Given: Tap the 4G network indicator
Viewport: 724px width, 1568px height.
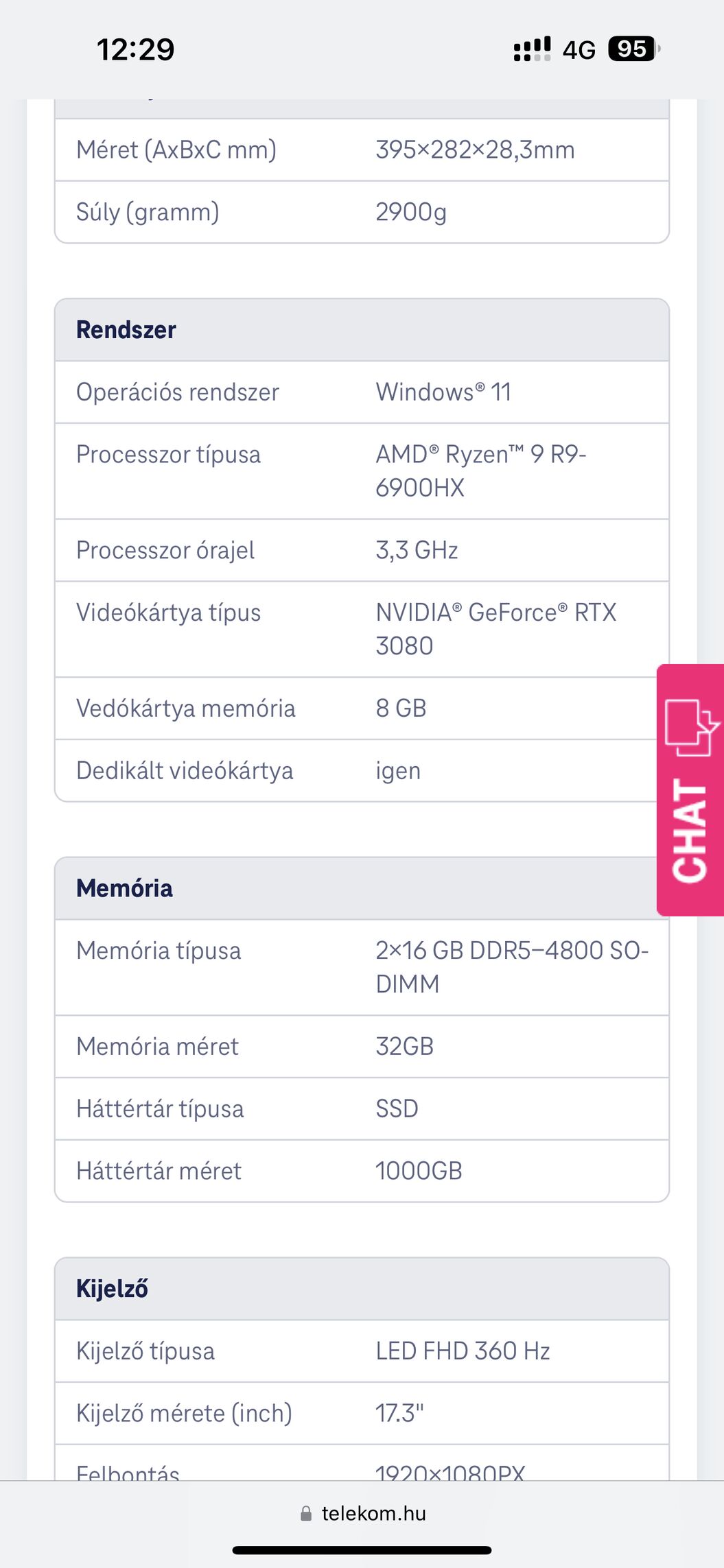Looking at the screenshot, I should (x=579, y=50).
